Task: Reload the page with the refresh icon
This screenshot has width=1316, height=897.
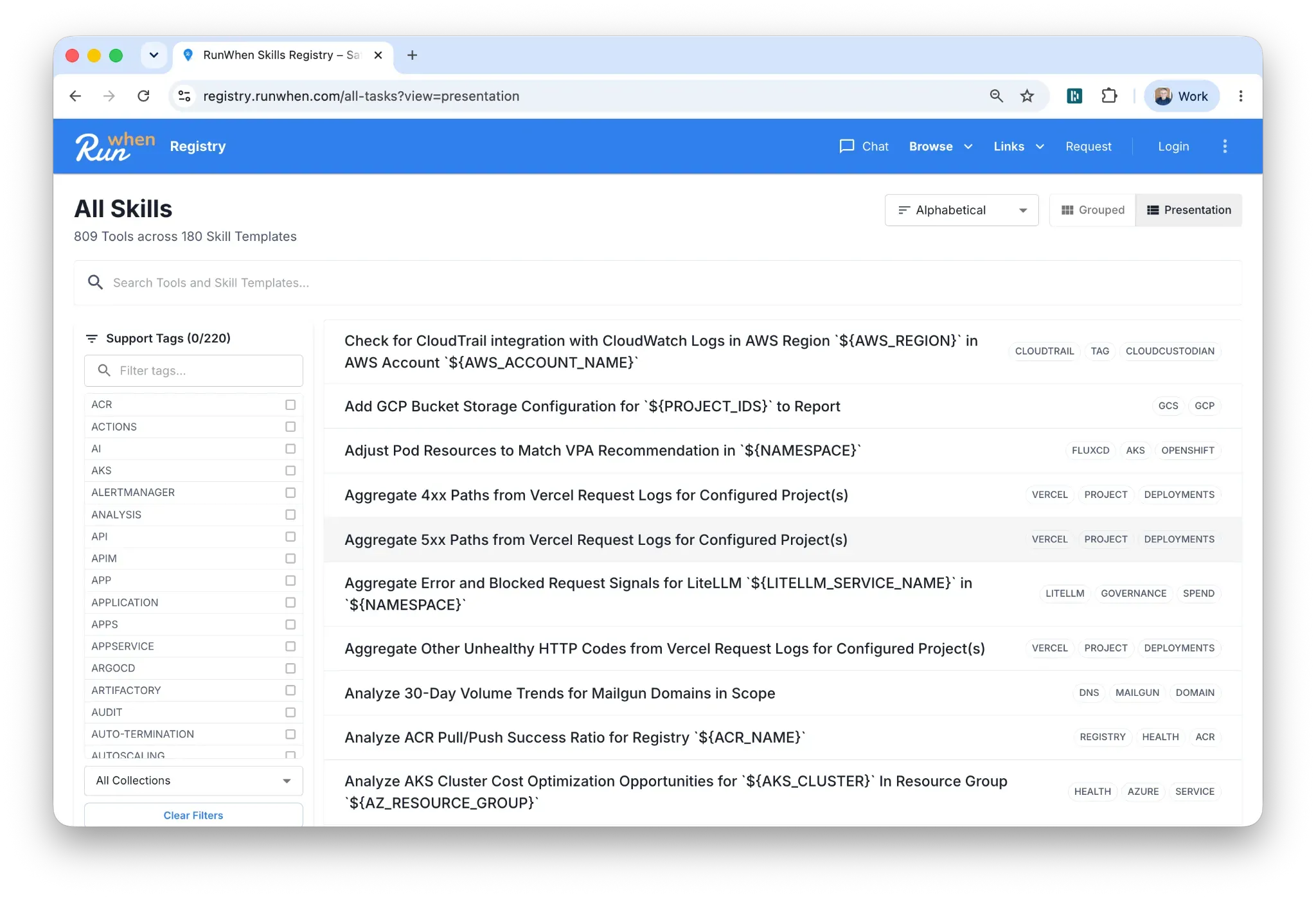Action: click(143, 96)
